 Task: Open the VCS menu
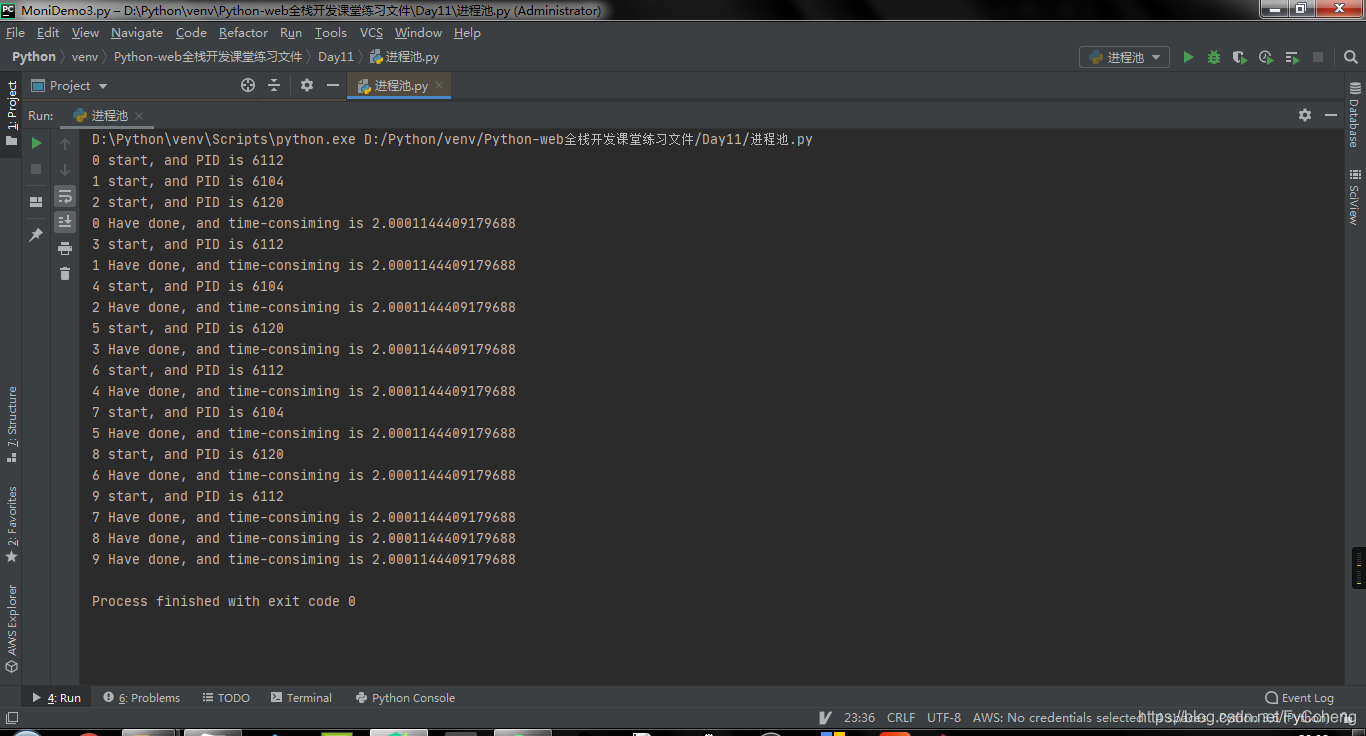(371, 33)
